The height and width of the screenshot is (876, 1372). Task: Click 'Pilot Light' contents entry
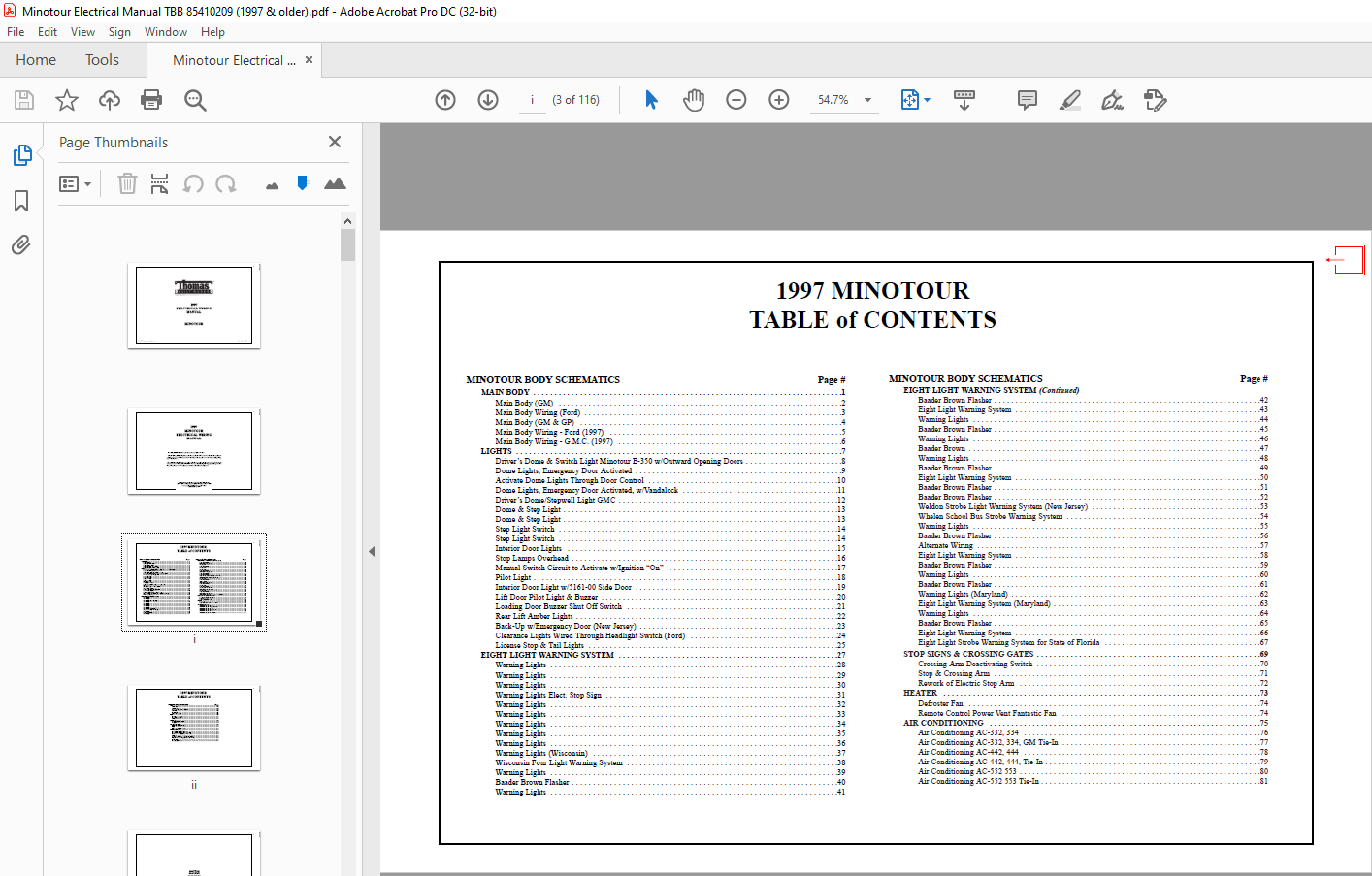point(513,577)
